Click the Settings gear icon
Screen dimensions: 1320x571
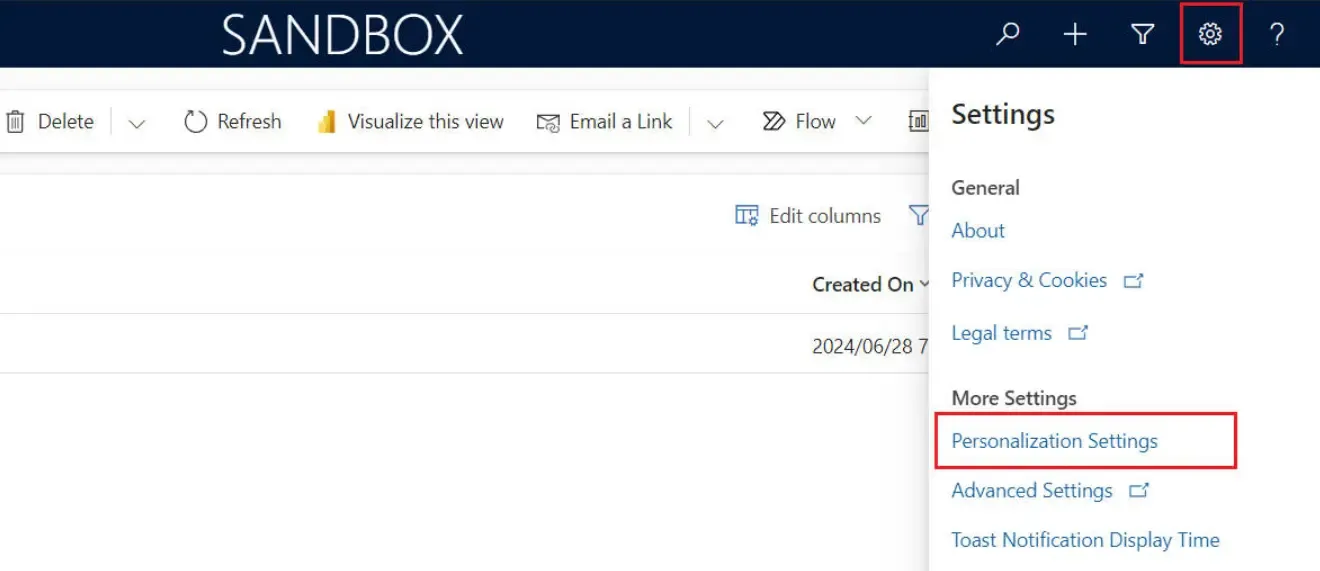[1210, 35]
